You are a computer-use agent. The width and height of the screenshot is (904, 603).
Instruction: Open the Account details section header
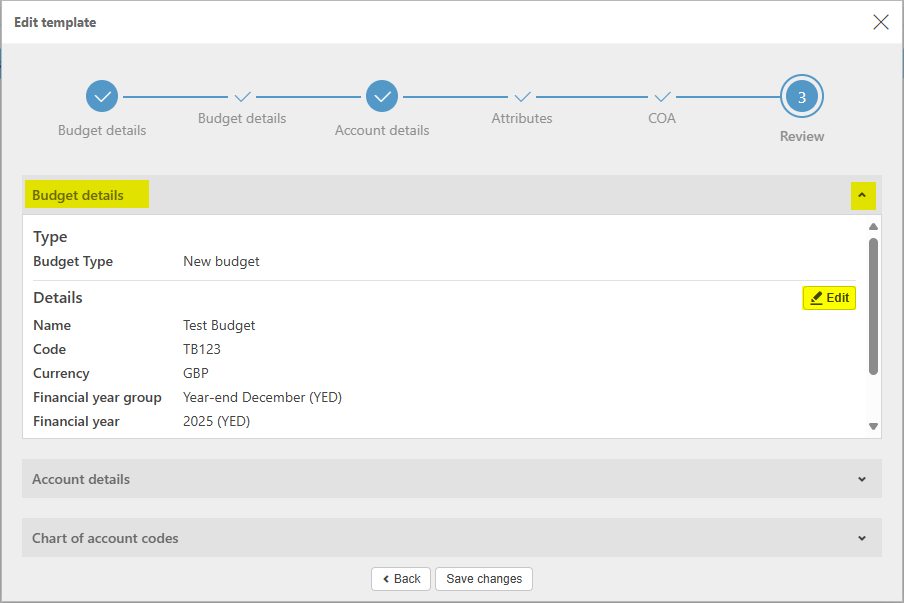(81, 479)
